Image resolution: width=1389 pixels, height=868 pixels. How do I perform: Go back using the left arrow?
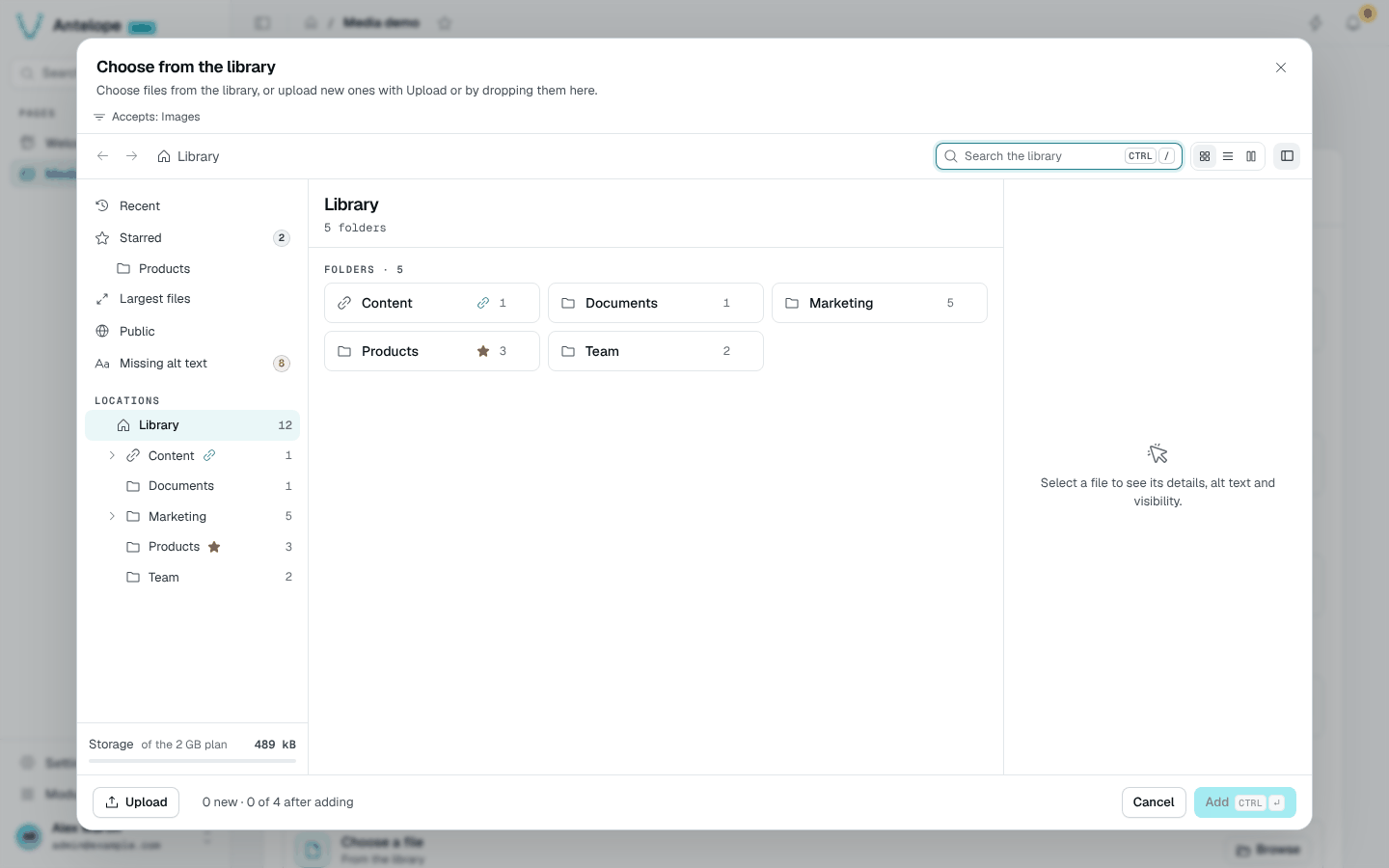[102, 156]
